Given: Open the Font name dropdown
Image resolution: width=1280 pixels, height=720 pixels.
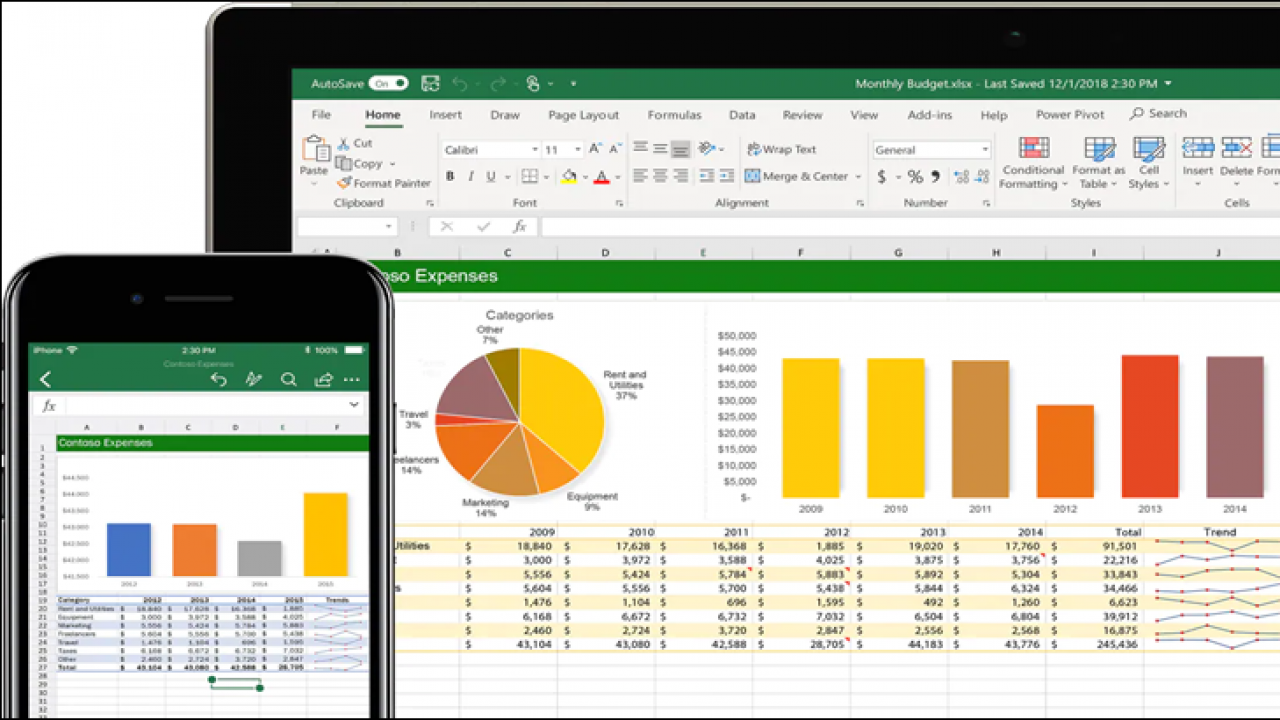Looking at the screenshot, I should (534, 149).
